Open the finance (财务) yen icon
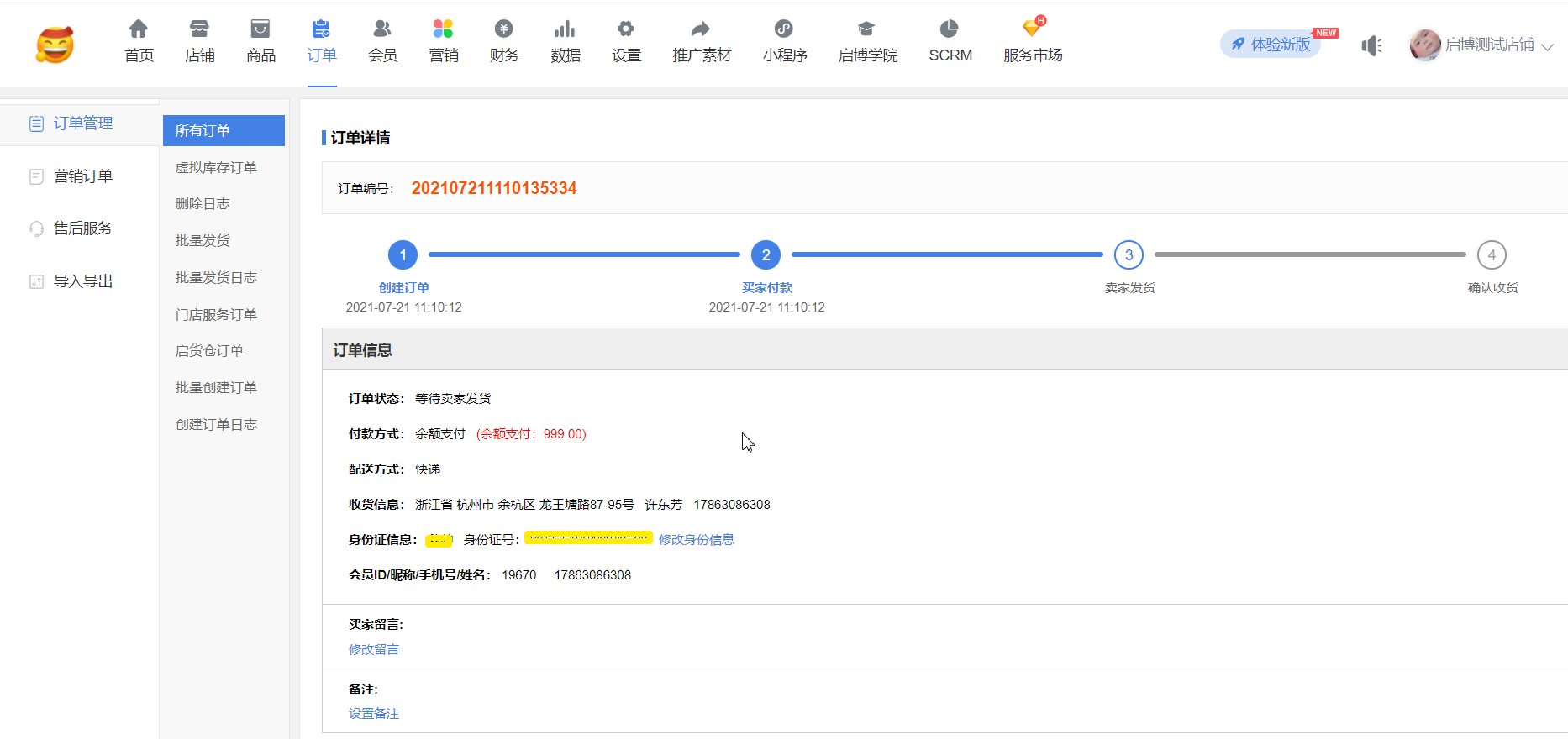 (504, 29)
